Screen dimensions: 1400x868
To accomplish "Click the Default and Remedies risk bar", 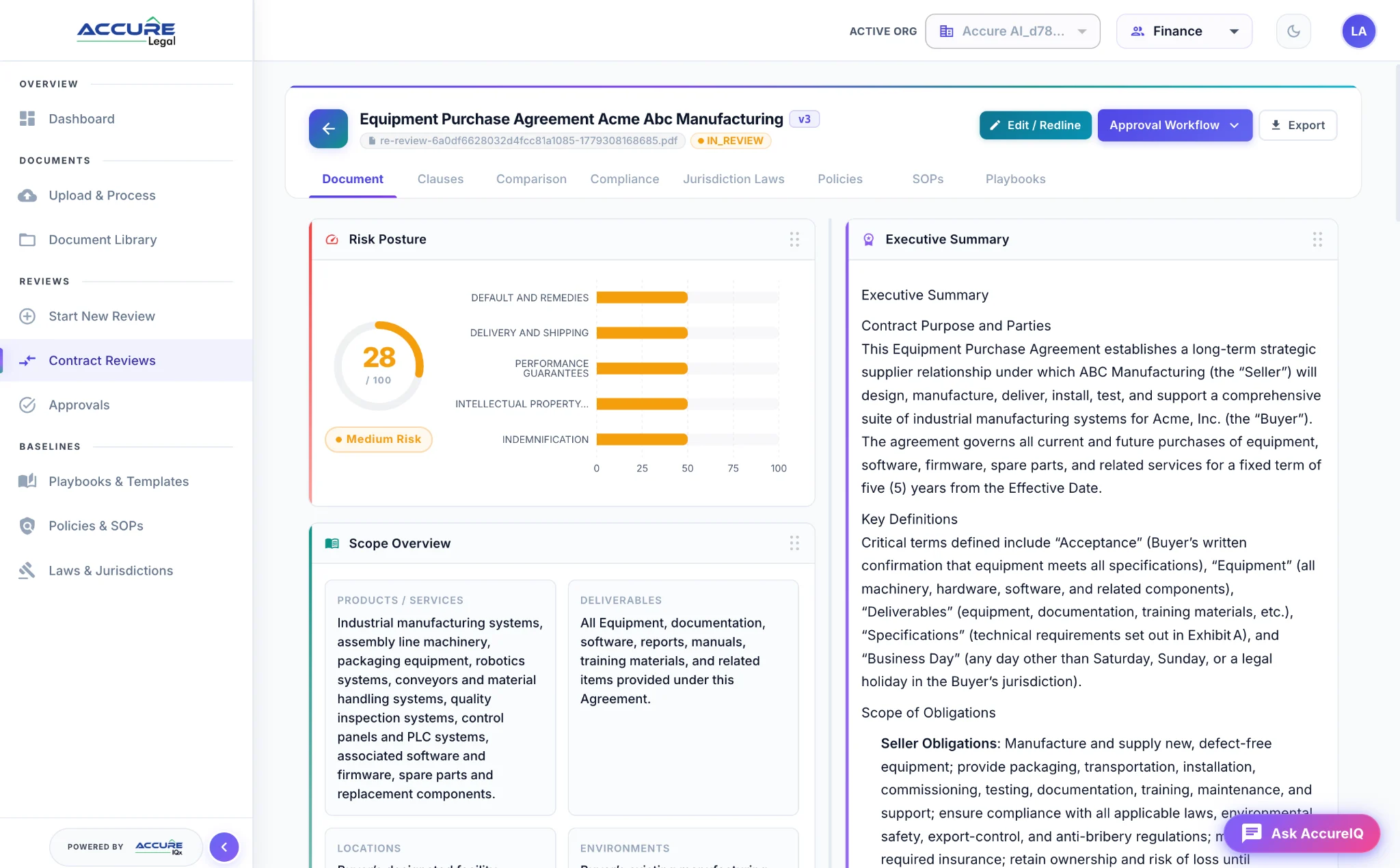I will click(641, 297).
